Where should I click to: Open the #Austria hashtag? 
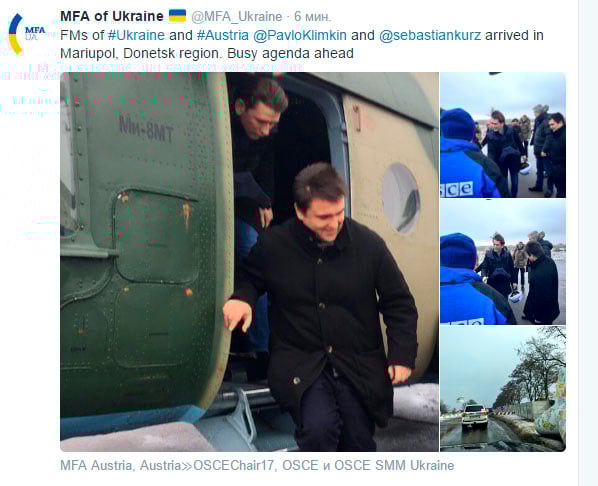coord(223,35)
